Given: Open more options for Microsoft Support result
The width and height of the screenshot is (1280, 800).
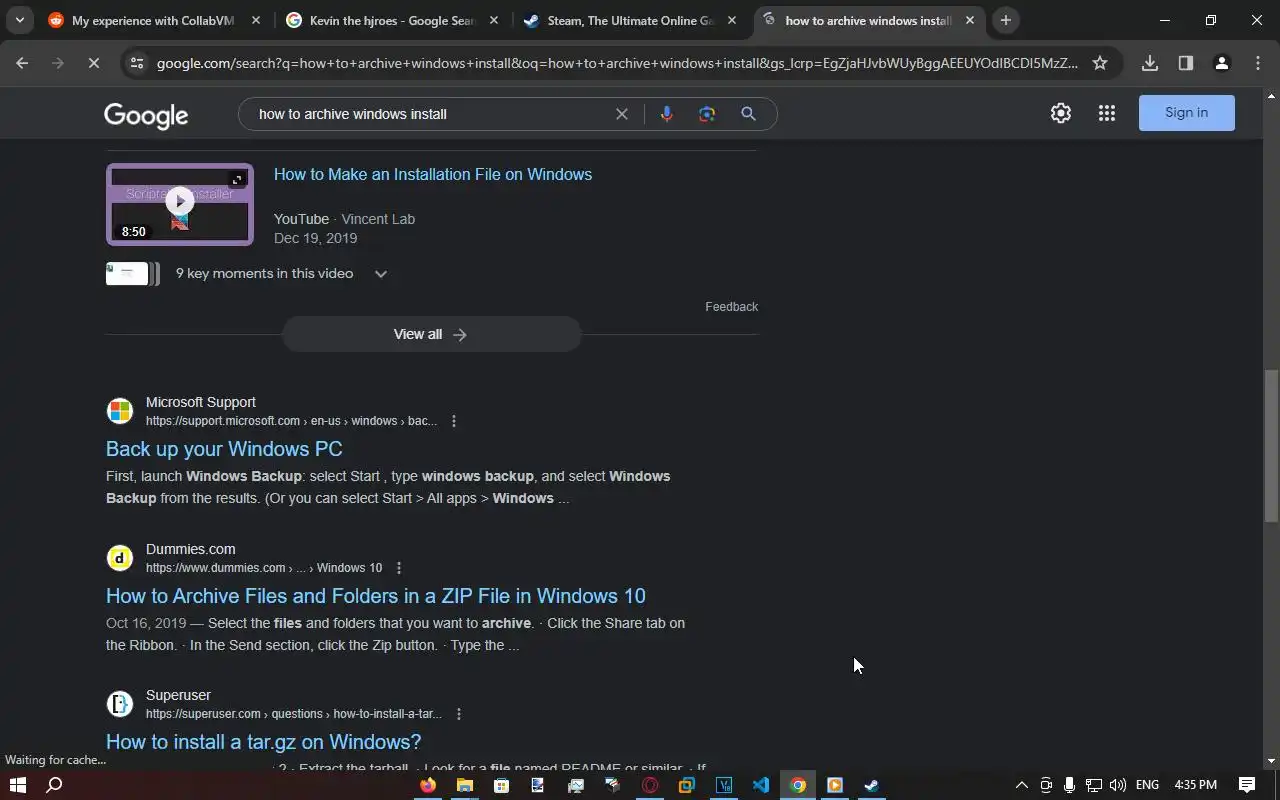Looking at the screenshot, I should coord(454,421).
